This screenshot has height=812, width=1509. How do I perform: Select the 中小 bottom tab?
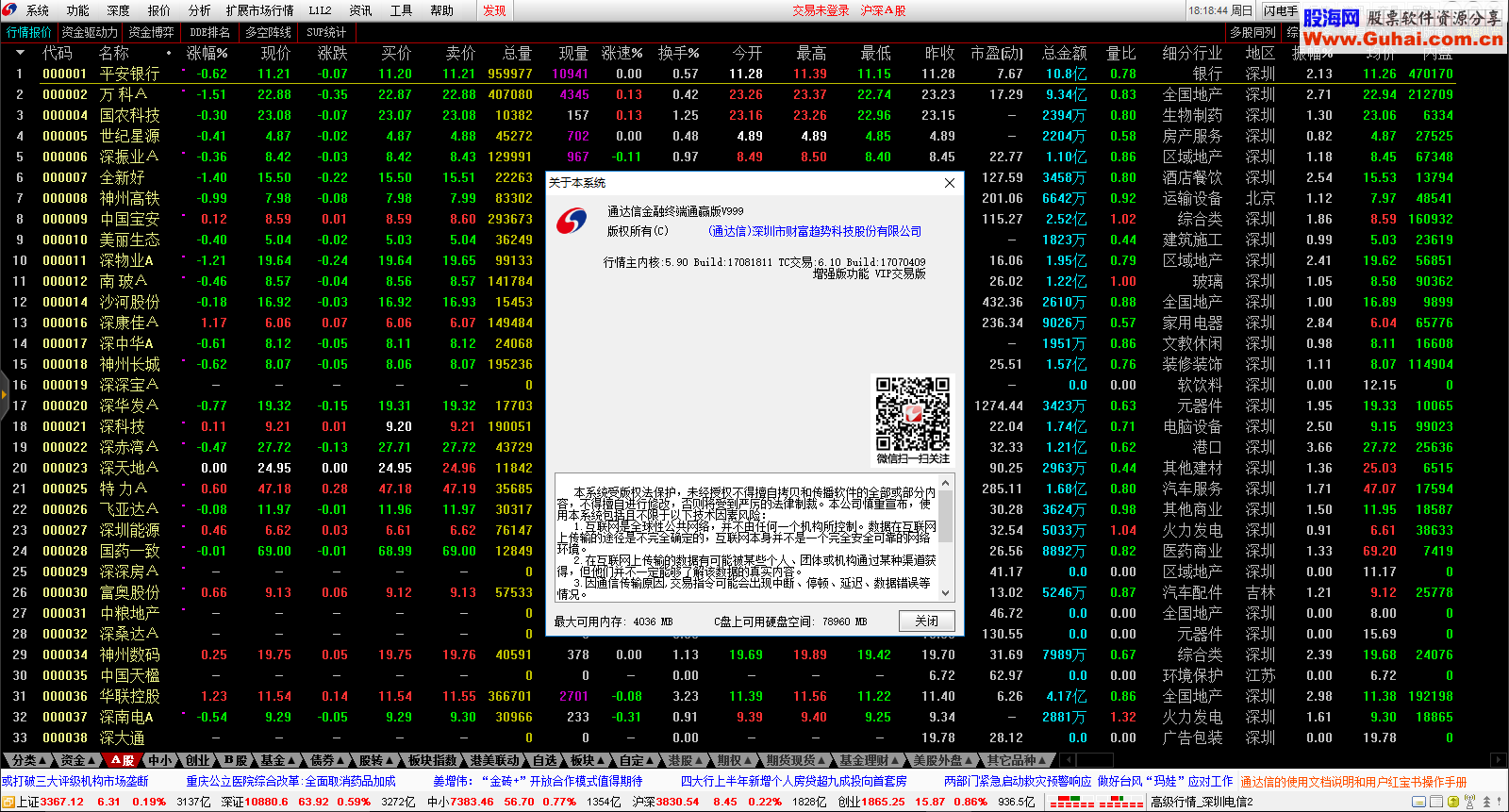(x=160, y=760)
